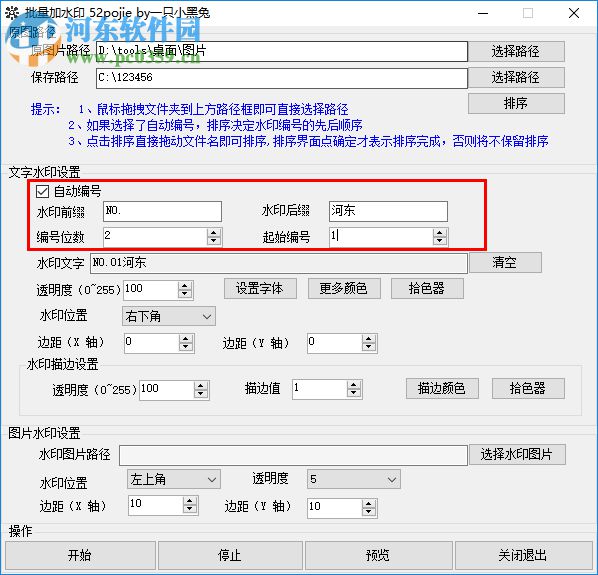Click the 关闭退出 button
The image size is (598, 575).
point(523,555)
